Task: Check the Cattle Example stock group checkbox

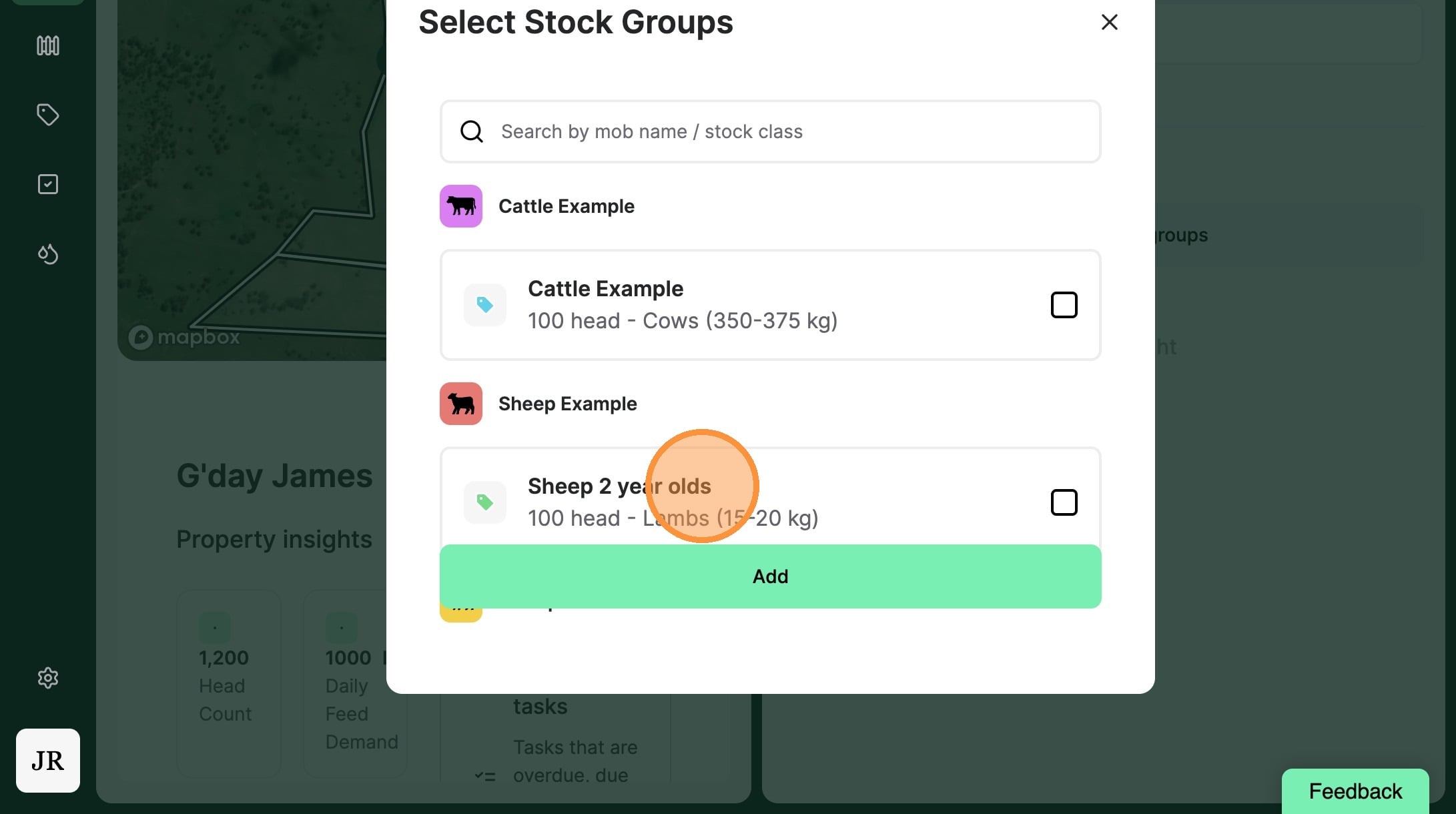Action: (1064, 305)
